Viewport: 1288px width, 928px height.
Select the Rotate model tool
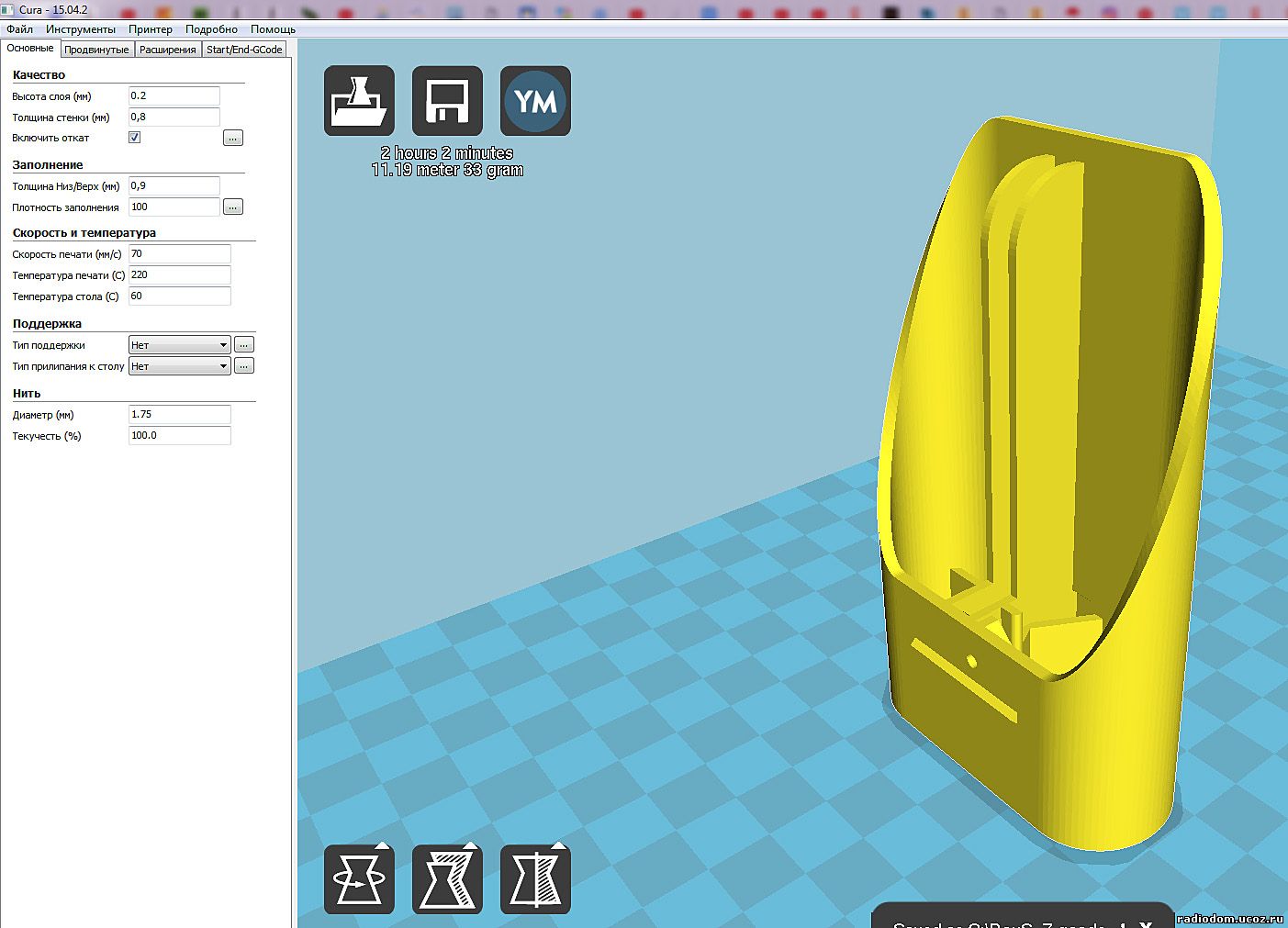point(359,879)
